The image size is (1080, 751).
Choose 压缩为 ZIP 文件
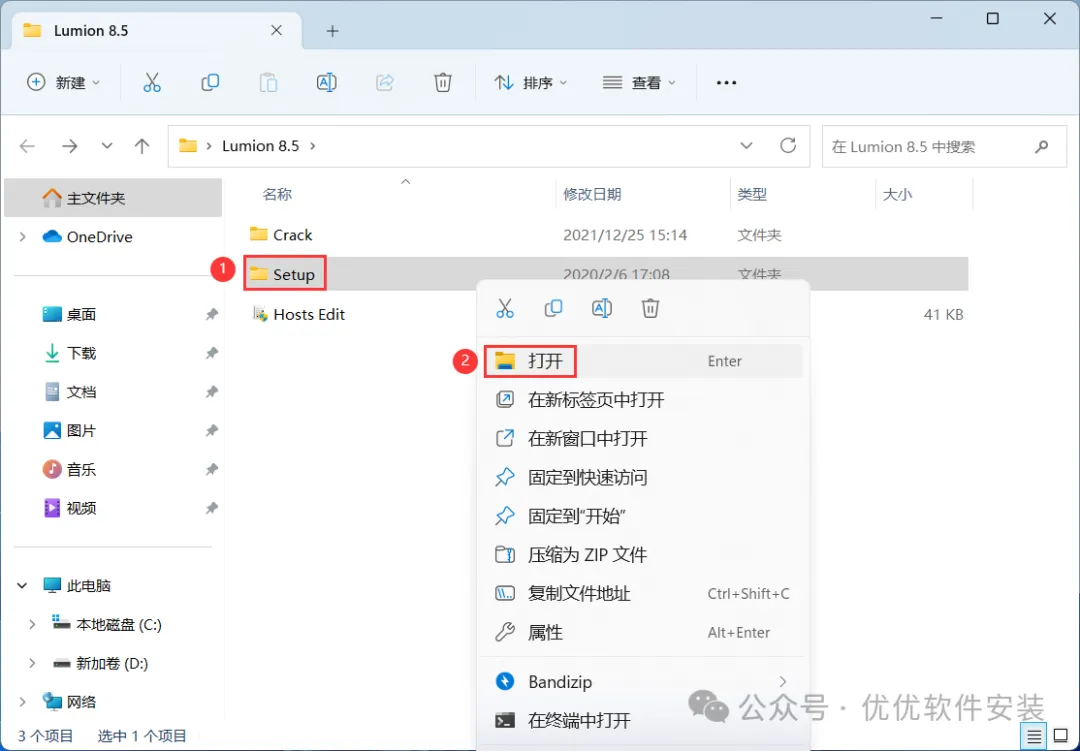pyautogui.click(x=643, y=555)
